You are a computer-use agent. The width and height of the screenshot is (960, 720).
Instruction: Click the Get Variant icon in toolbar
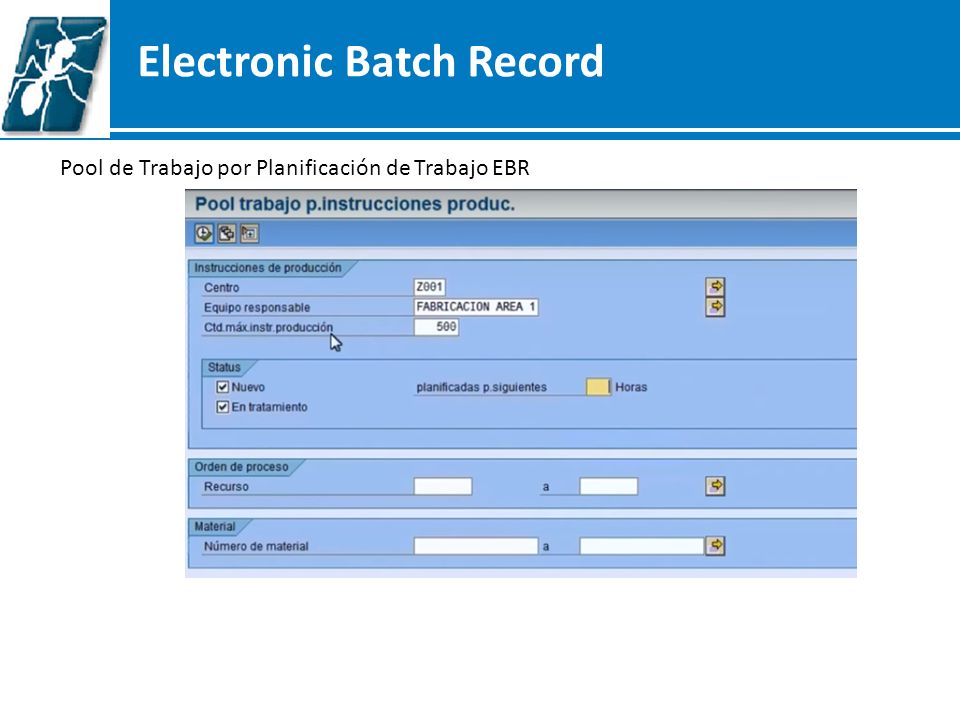[227, 233]
